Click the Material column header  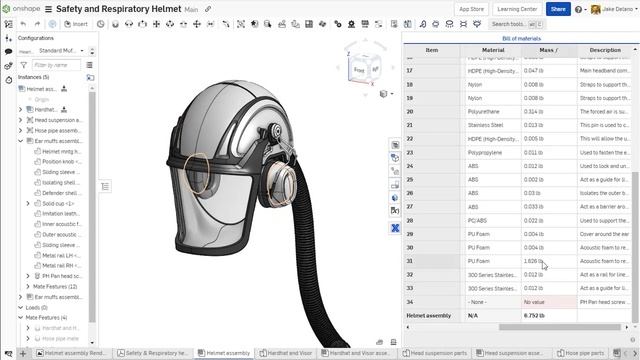point(493,50)
